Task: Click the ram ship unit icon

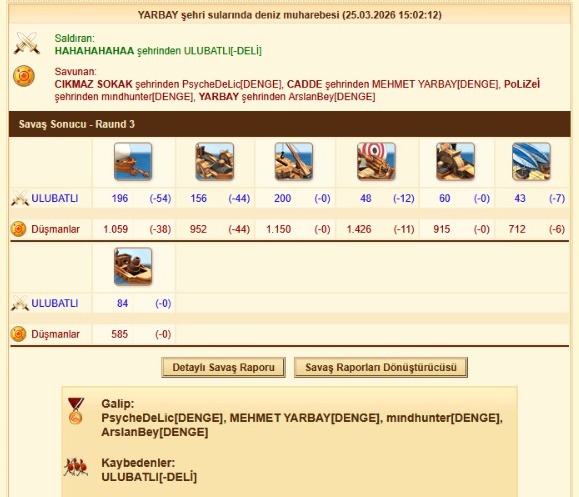Action: (x=133, y=161)
